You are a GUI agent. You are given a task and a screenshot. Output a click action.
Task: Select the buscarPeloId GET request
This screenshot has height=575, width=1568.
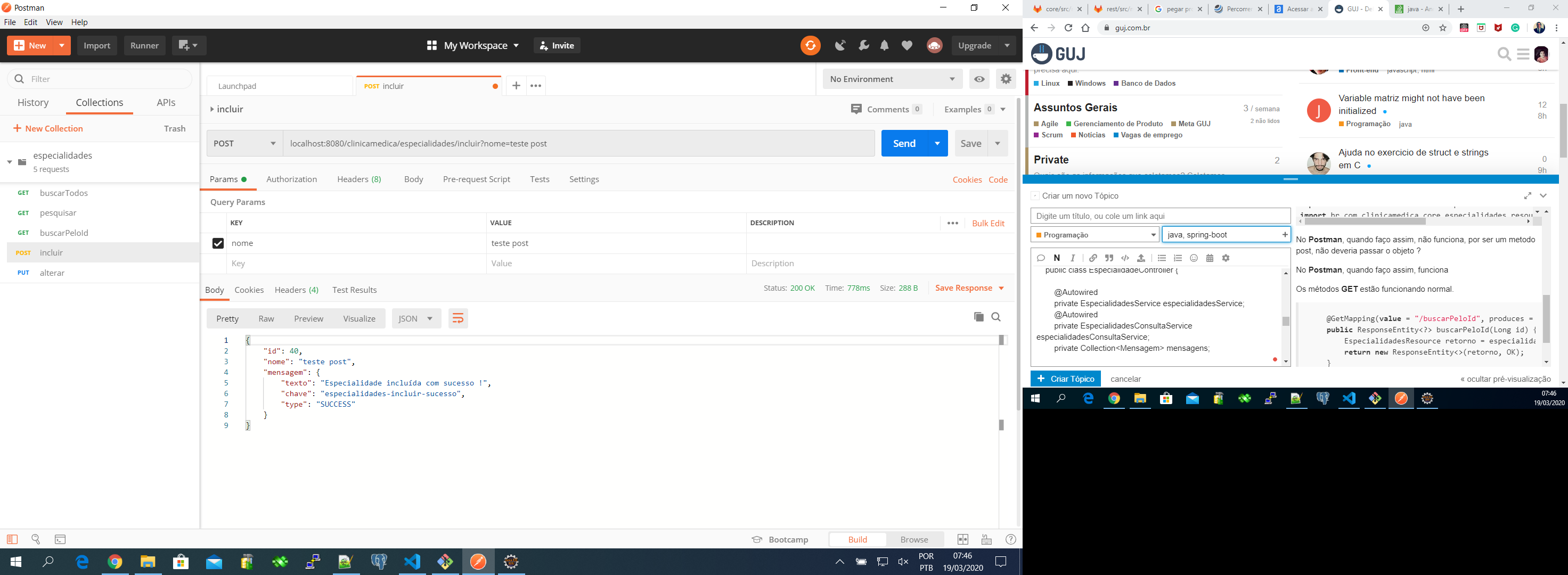pos(103,233)
